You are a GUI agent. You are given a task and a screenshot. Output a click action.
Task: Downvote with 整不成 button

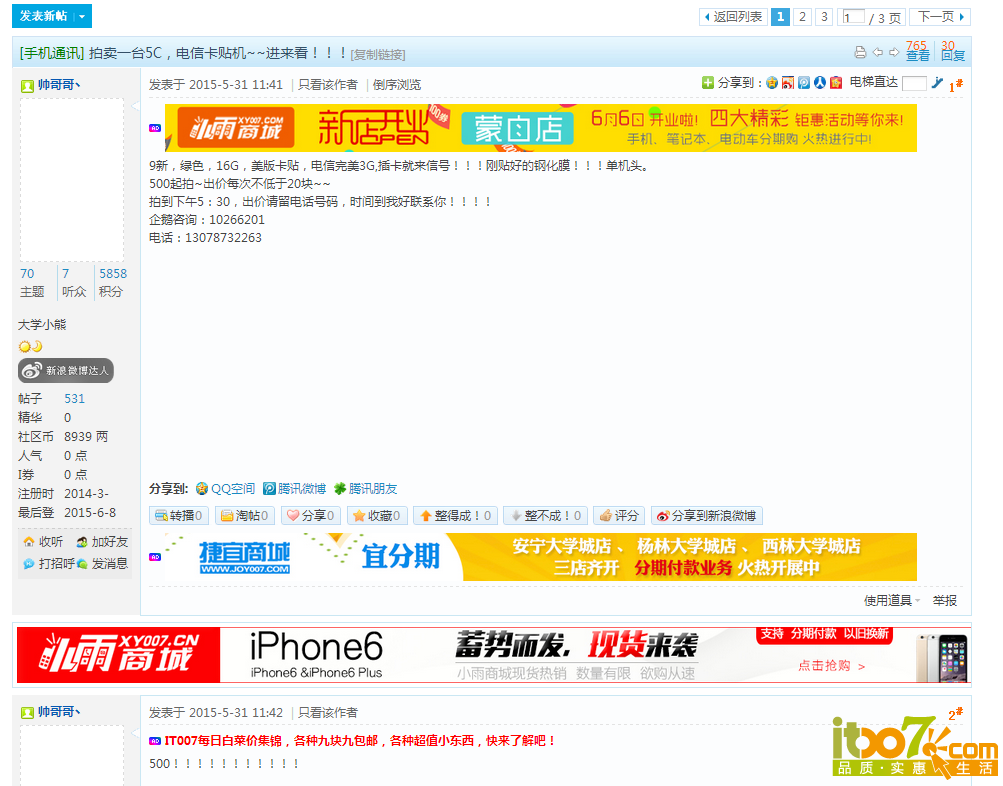(x=546, y=515)
